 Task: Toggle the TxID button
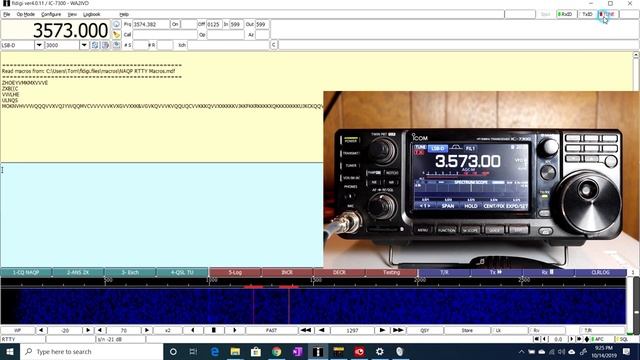pyautogui.click(x=587, y=14)
